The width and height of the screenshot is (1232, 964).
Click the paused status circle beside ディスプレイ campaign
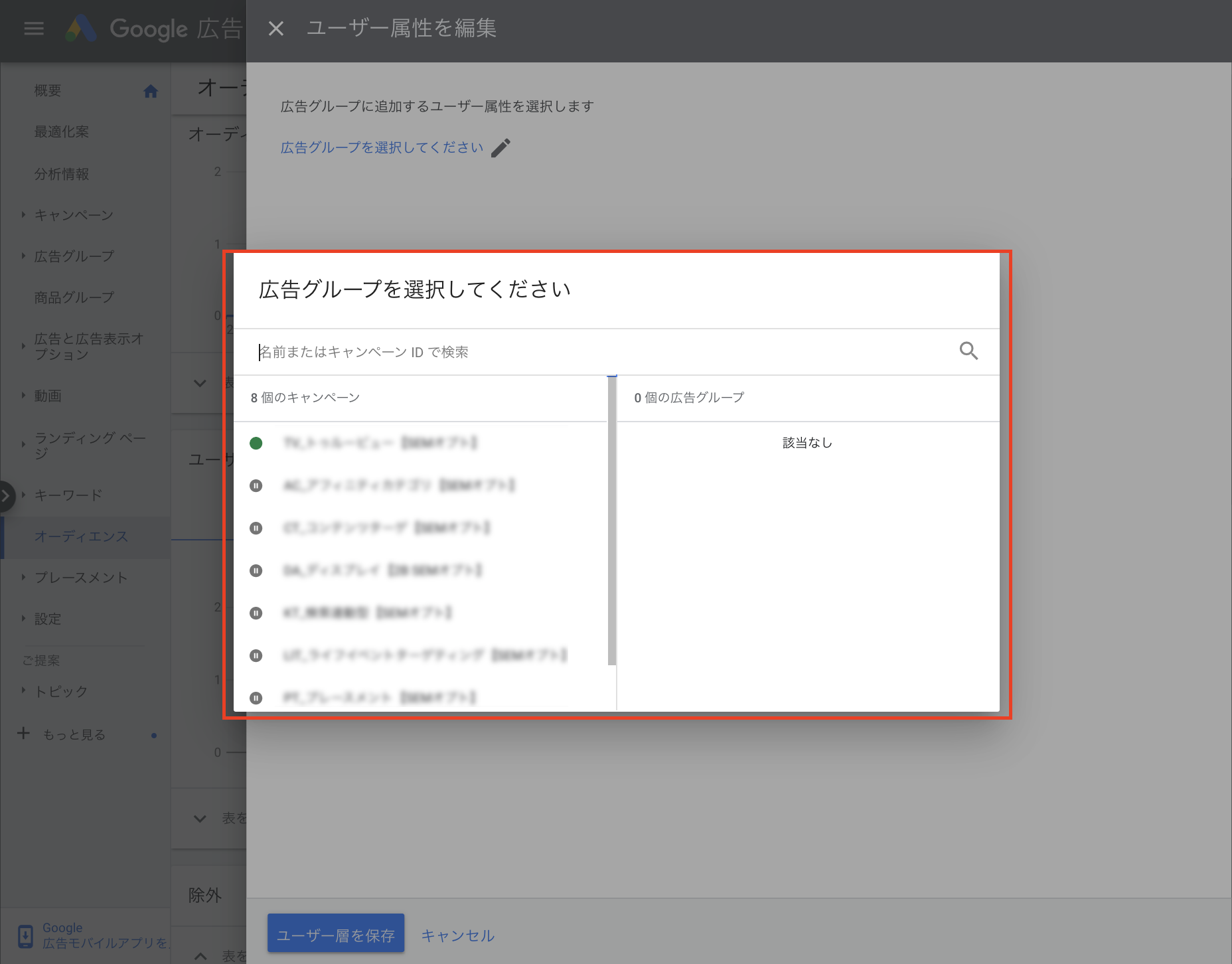point(256,570)
